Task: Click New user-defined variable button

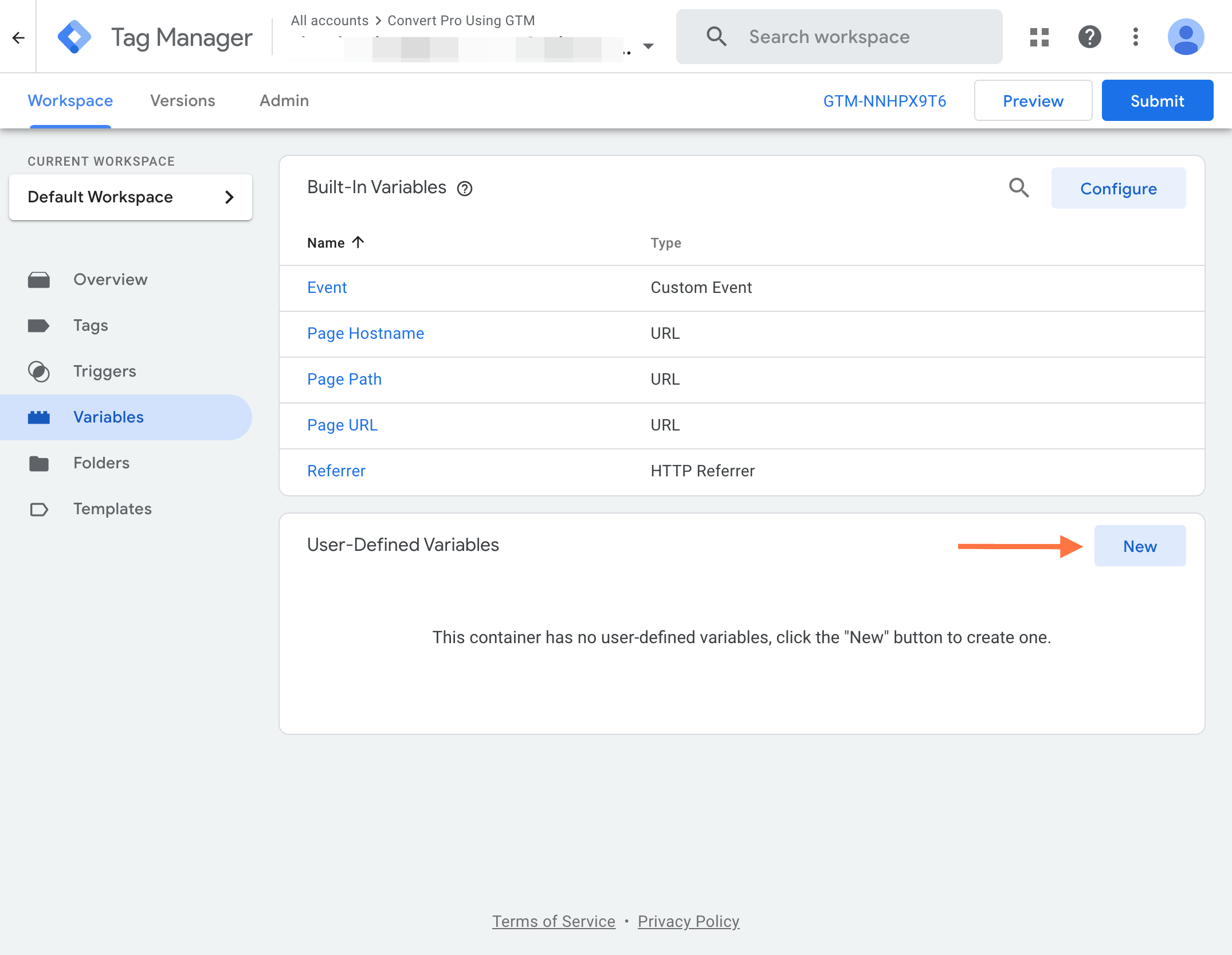Action: (x=1140, y=546)
